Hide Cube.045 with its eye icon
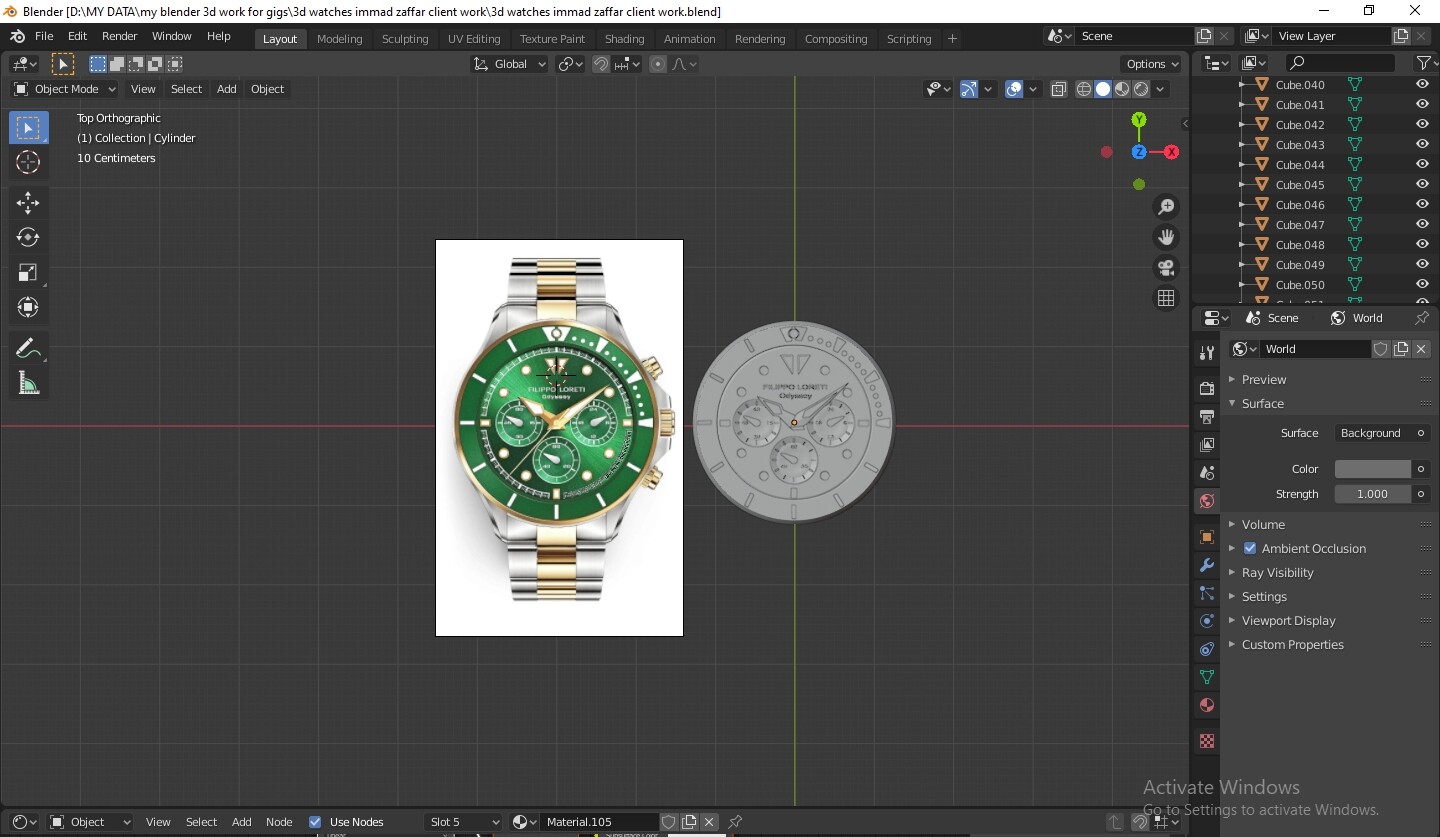 click(x=1422, y=185)
